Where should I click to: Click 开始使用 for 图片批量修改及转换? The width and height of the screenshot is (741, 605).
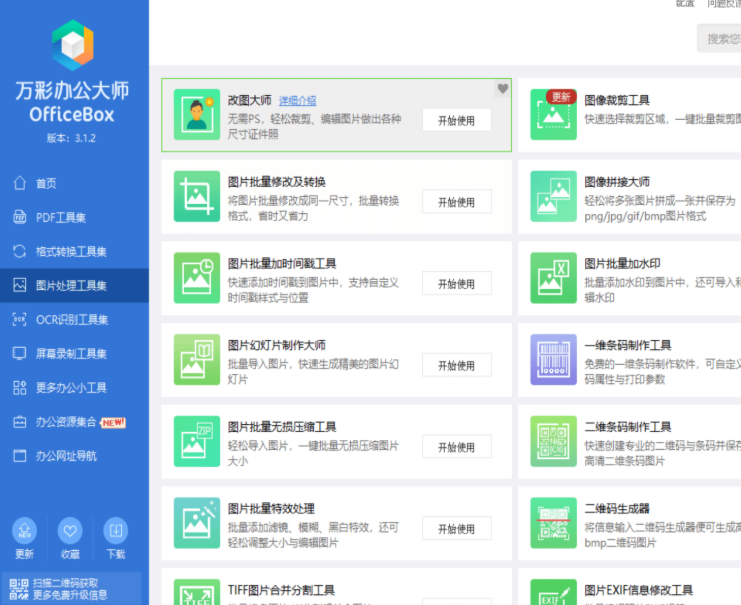pyautogui.click(x=457, y=202)
